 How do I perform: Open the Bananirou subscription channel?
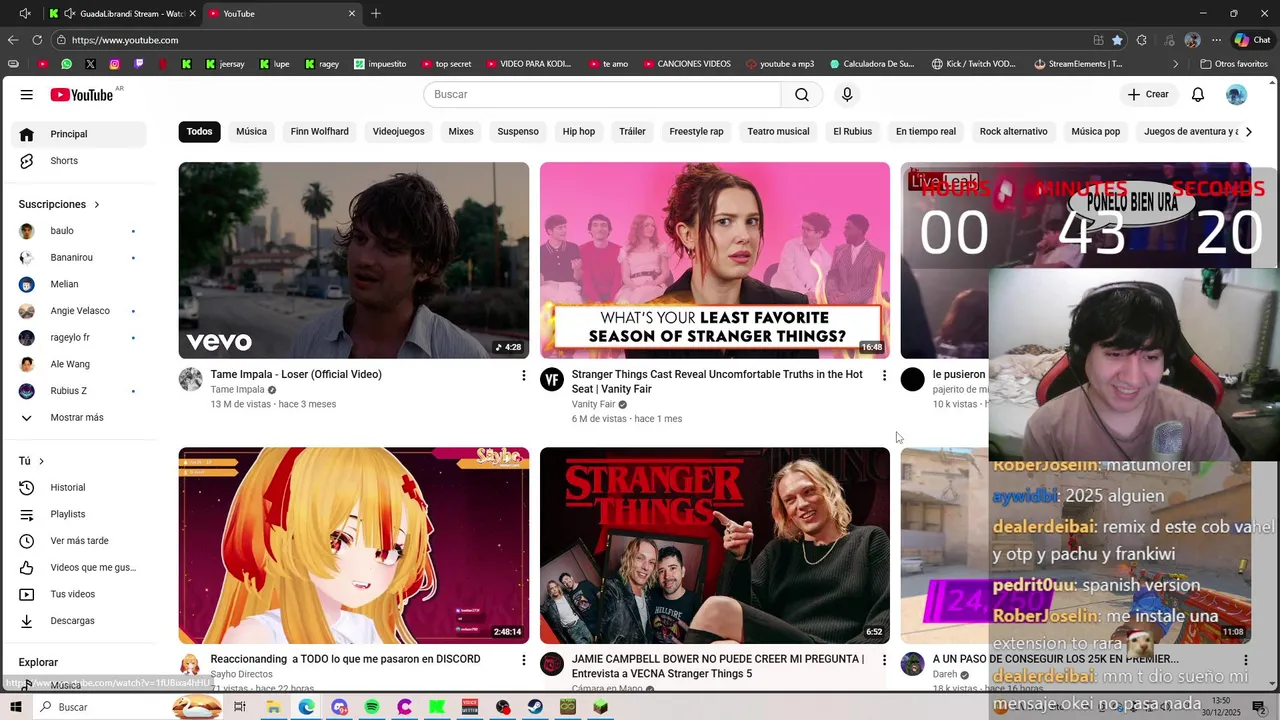[80, 257]
